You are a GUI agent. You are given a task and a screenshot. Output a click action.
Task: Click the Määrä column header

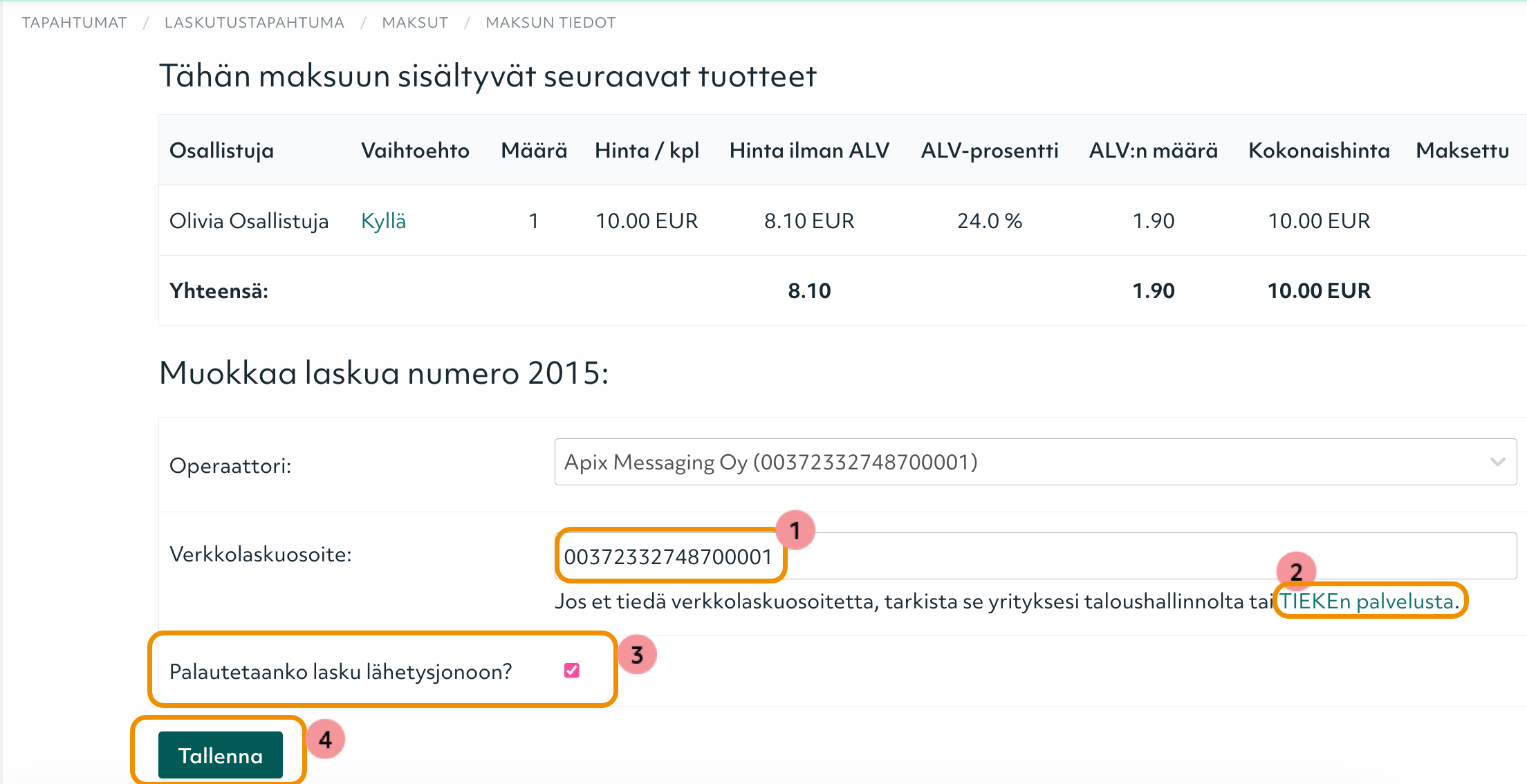534,151
